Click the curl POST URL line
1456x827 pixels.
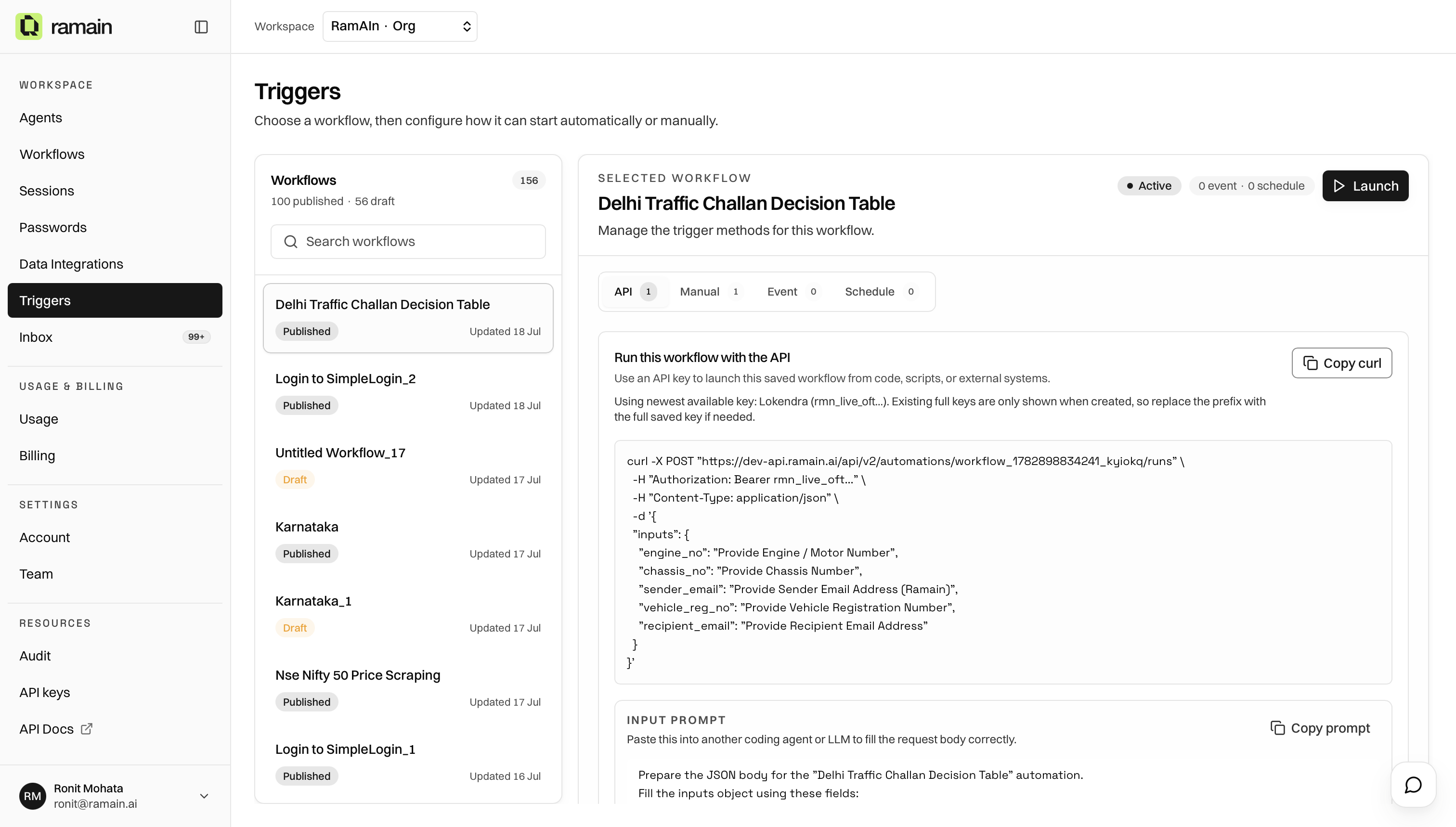coord(906,461)
